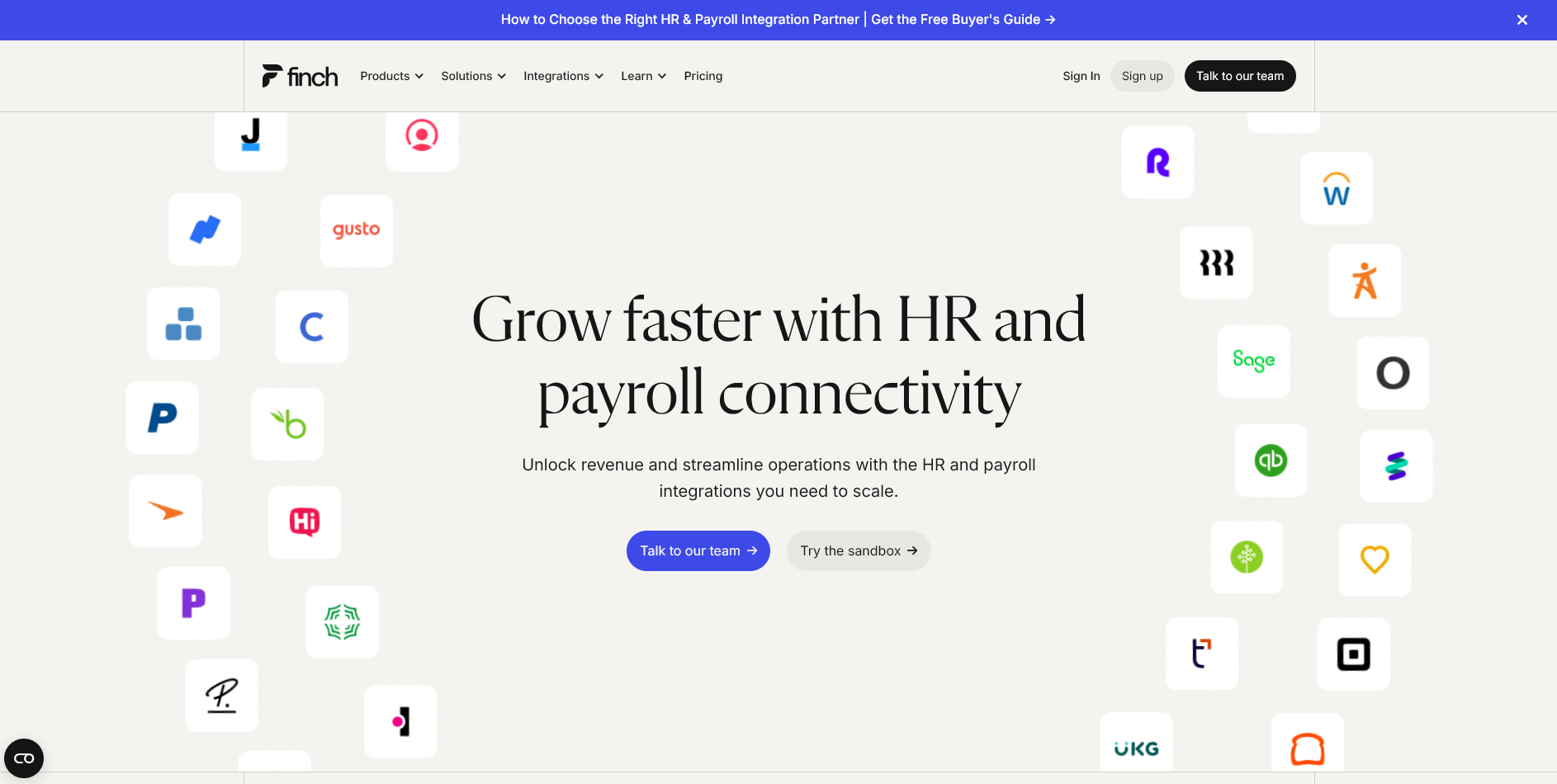This screenshot has width=1557, height=784.
Task: Click the orange running figure logo tile
Action: pyautogui.click(x=1365, y=281)
